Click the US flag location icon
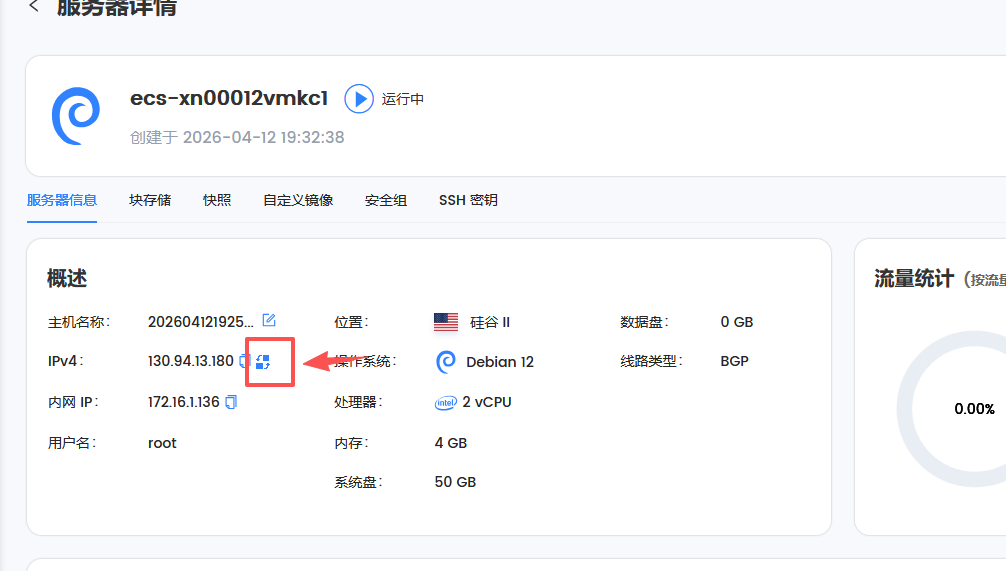 (x=446, y=321)
